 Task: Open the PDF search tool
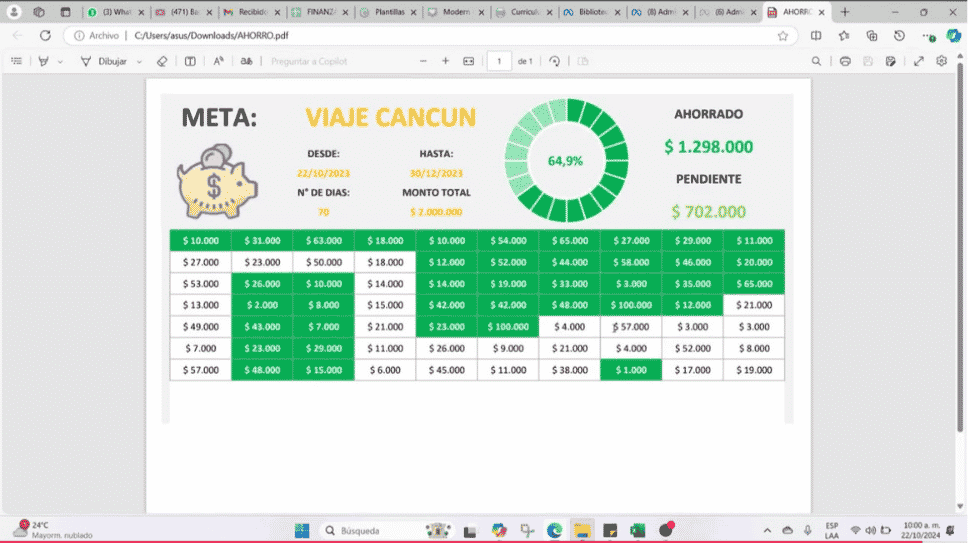pyautogui.click(x=816, y=61)
